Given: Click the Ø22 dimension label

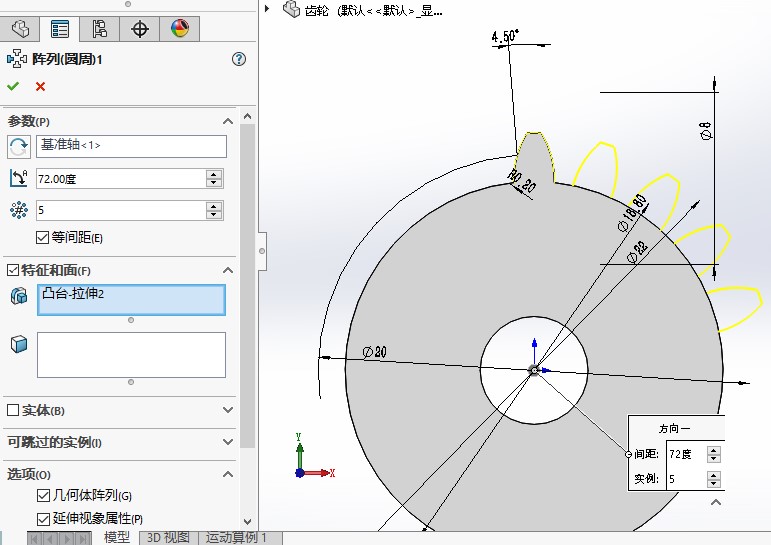Looking at the screenshot, I should pos(638,252).
